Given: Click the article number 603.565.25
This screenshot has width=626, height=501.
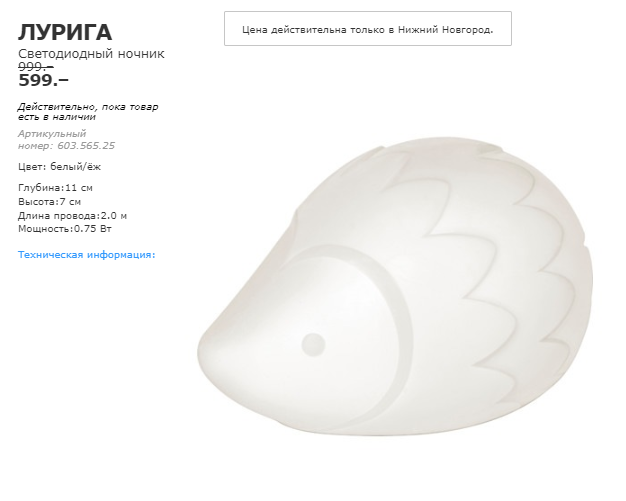Looking at the screenshot, I should pos(86,146).
